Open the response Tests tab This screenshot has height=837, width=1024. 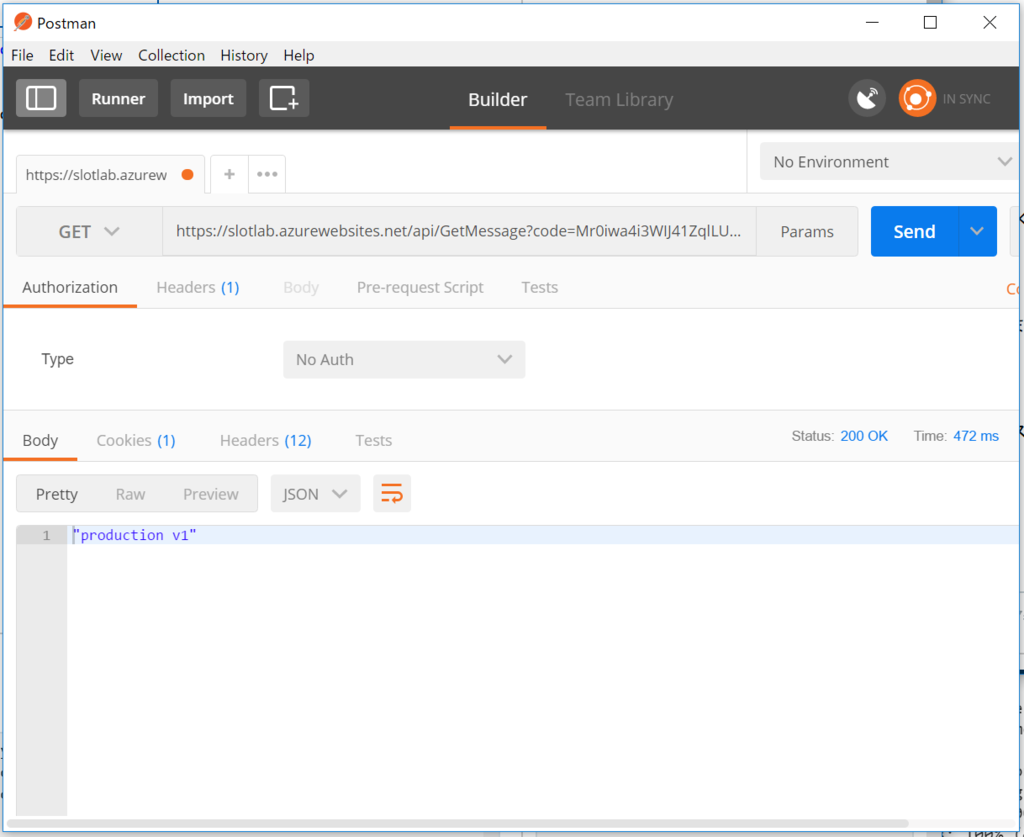click(374, 441)
